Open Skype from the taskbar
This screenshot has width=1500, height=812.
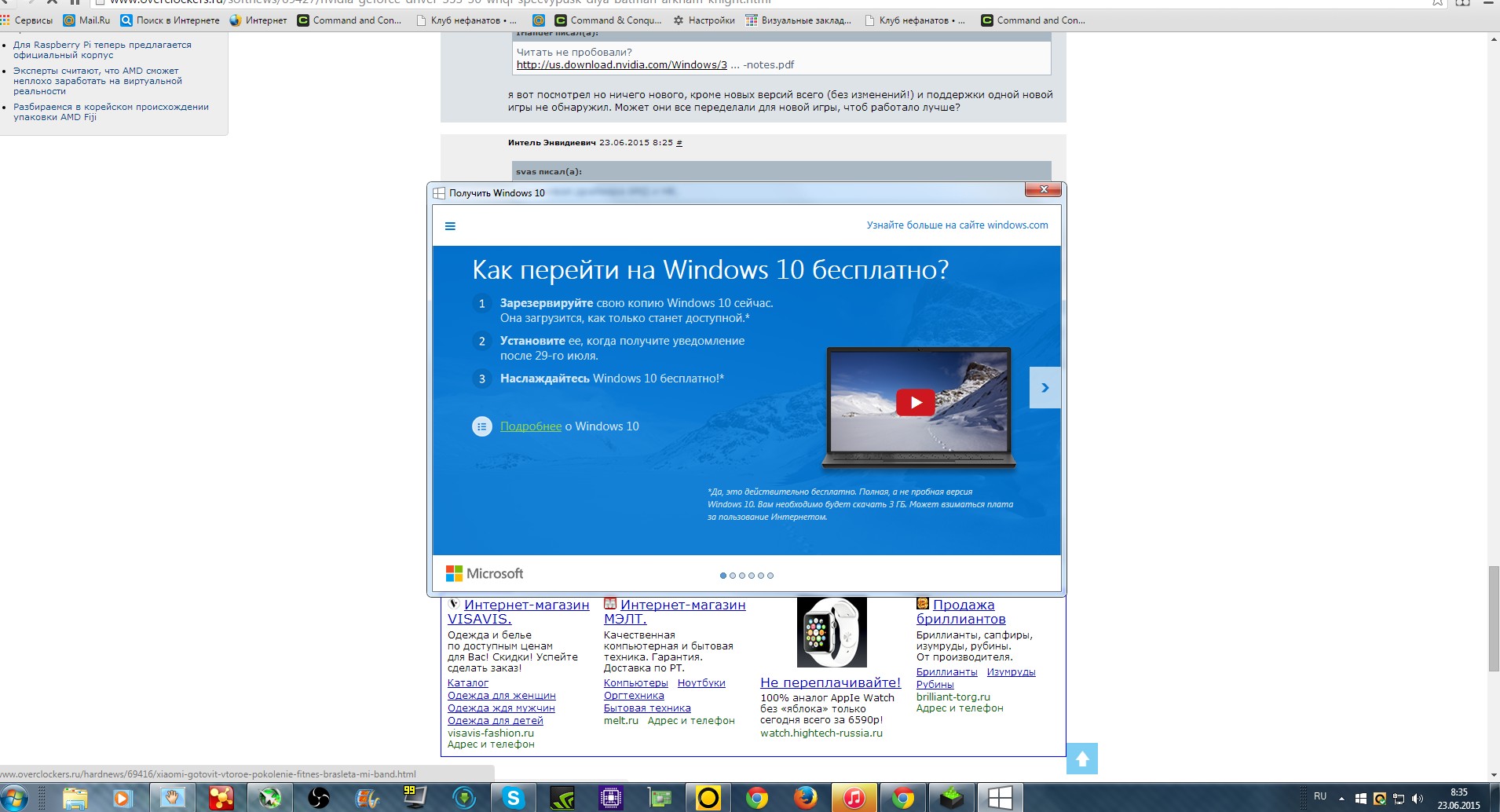pos(514,799)
